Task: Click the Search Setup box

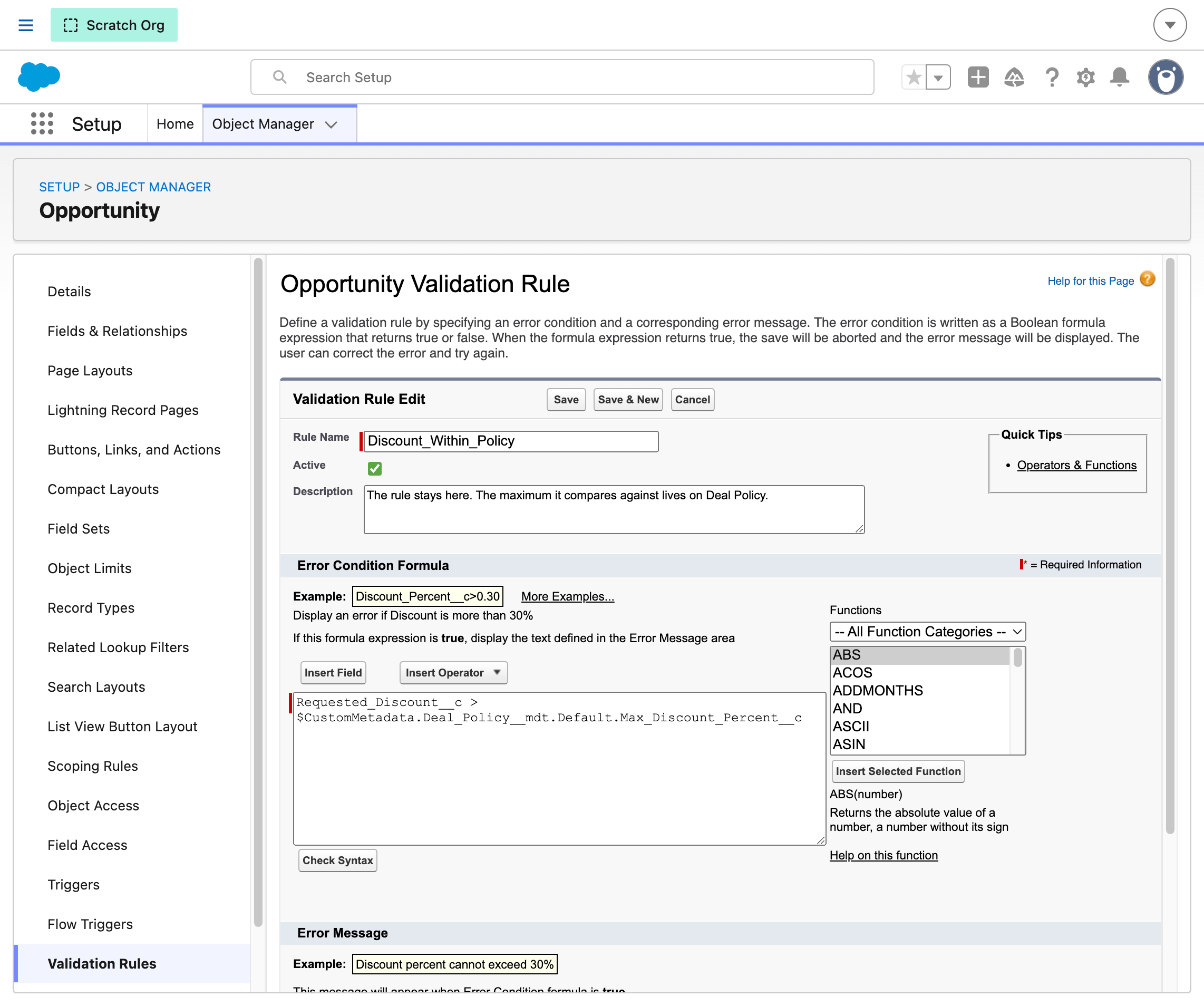Action: point(562,77)
